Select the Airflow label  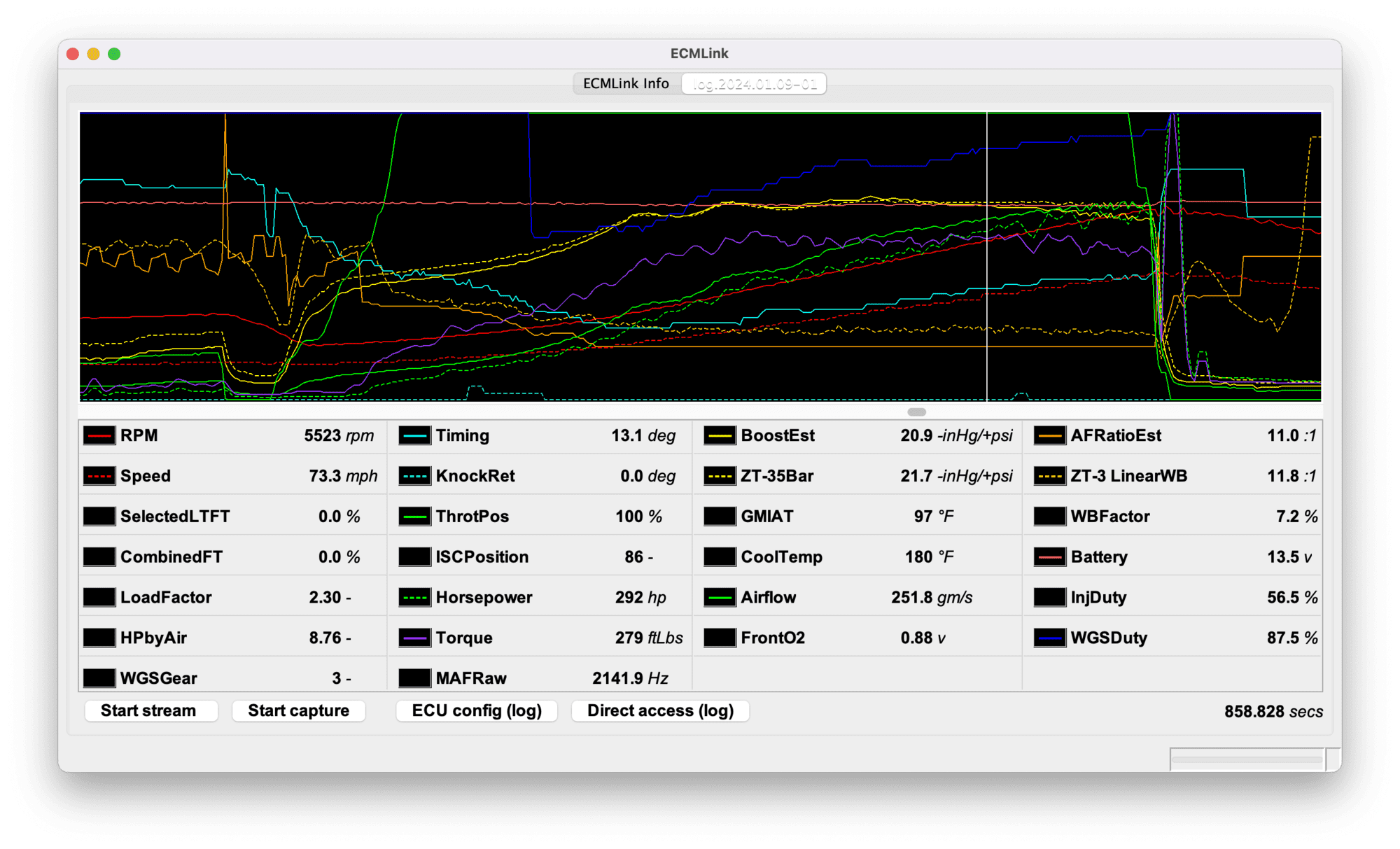[769, 597]
